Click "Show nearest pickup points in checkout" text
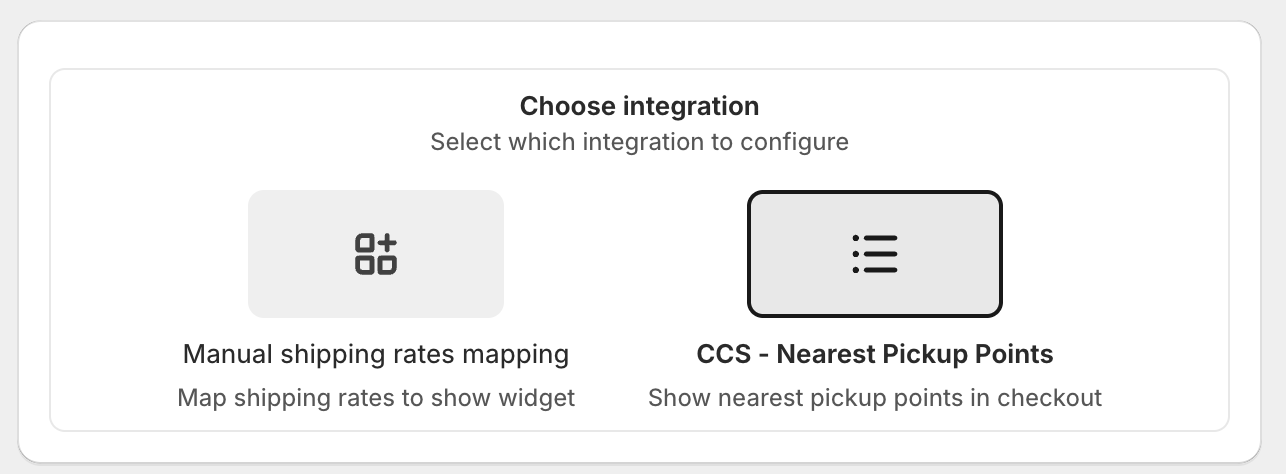 875,398
